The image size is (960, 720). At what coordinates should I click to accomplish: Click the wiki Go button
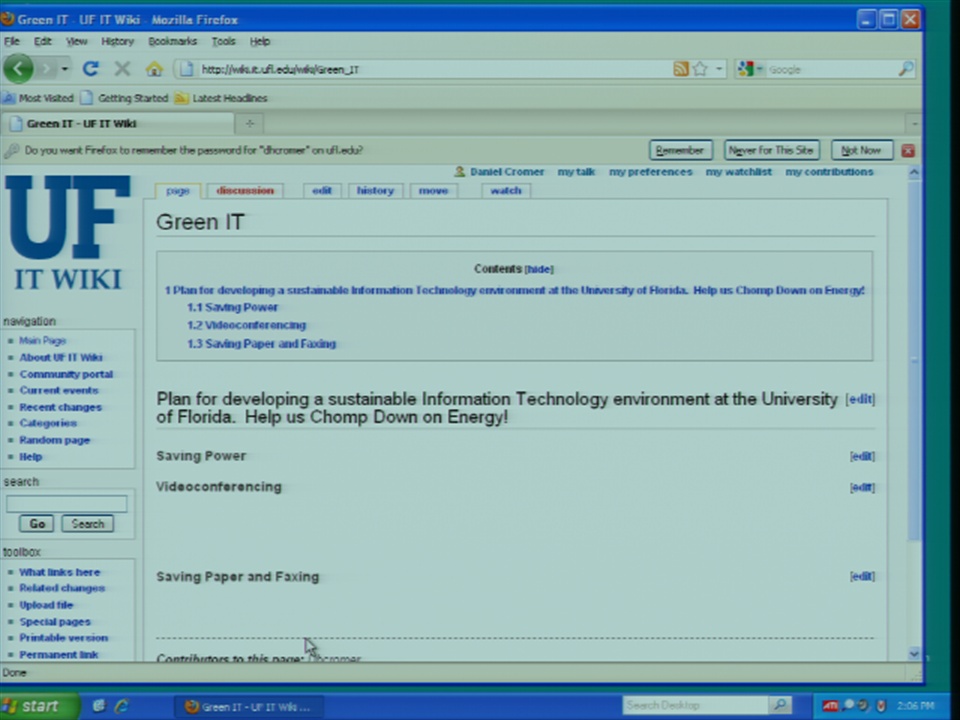pos(37,523)
